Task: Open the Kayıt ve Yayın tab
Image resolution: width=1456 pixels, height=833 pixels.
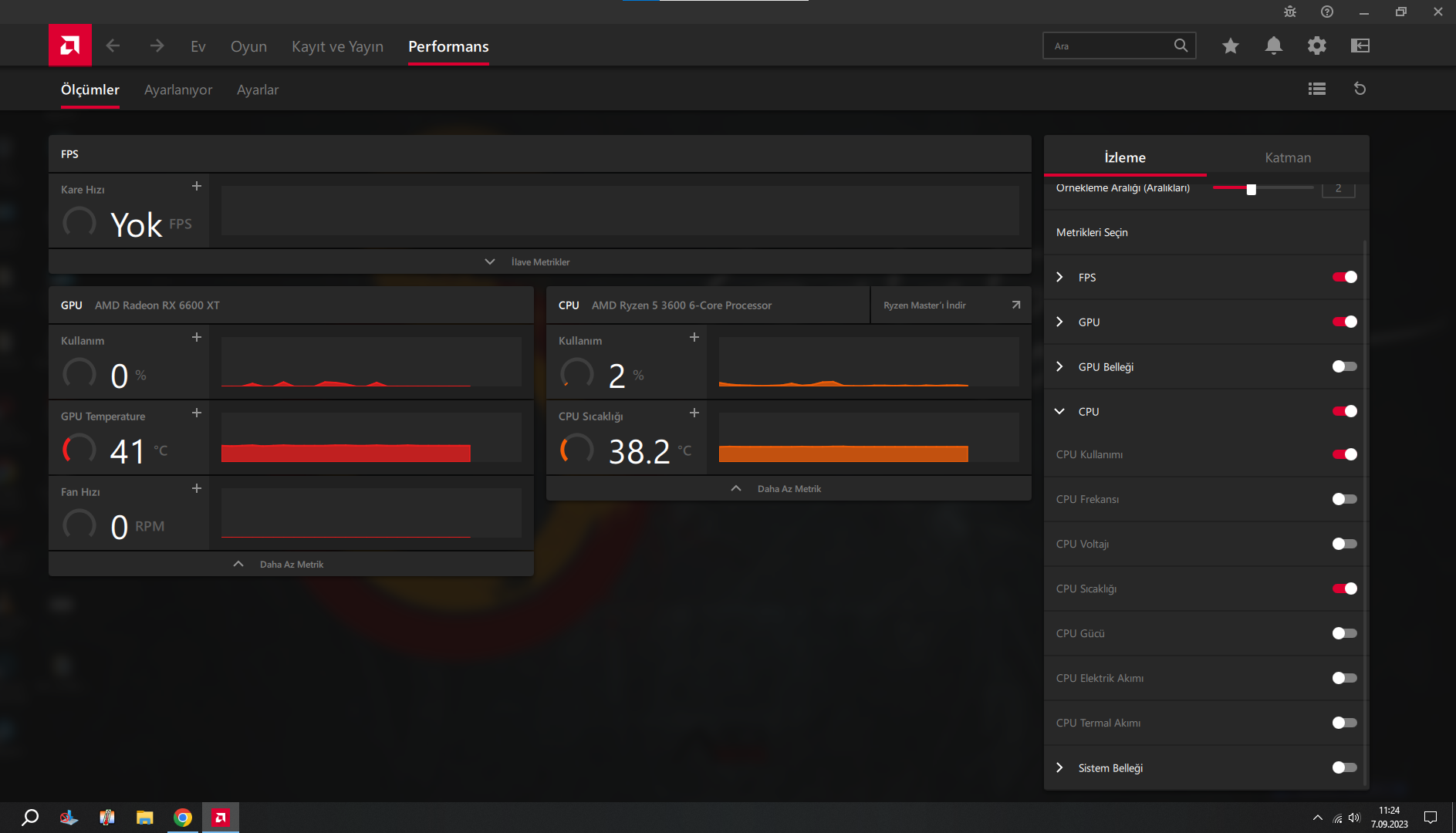Action: tap(337, 46)
